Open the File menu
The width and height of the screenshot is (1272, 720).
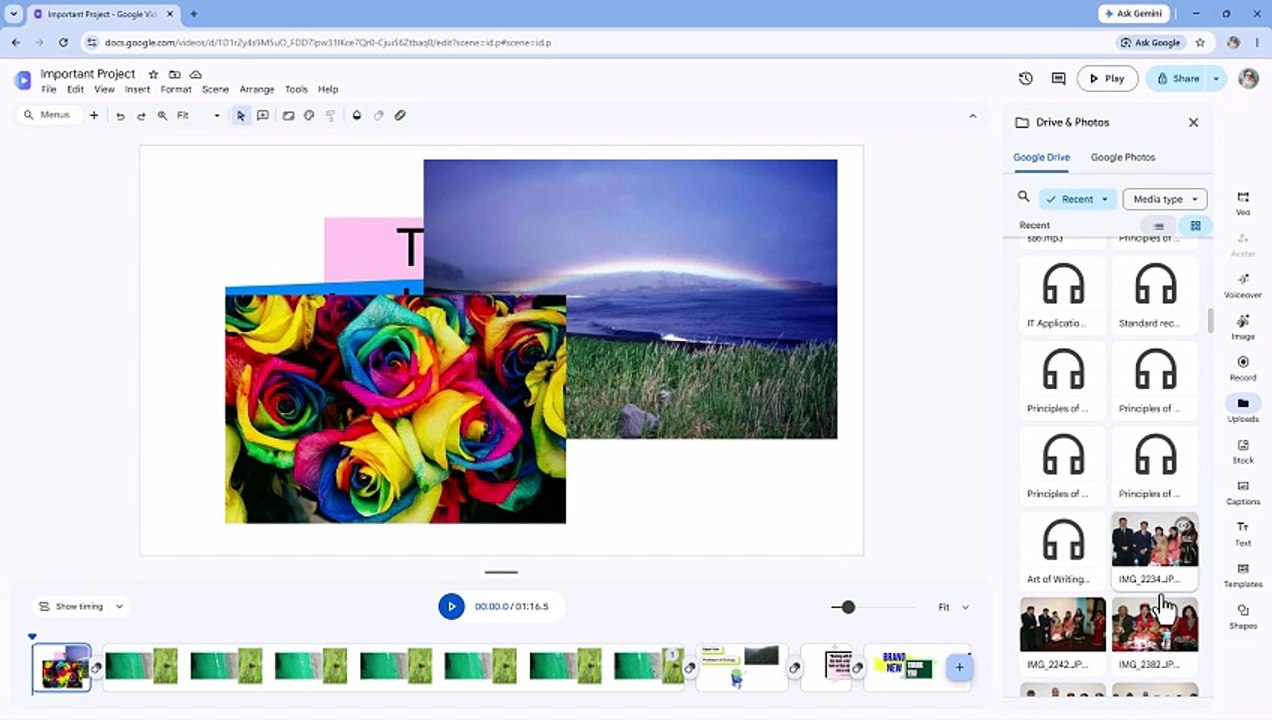[49, 89]
